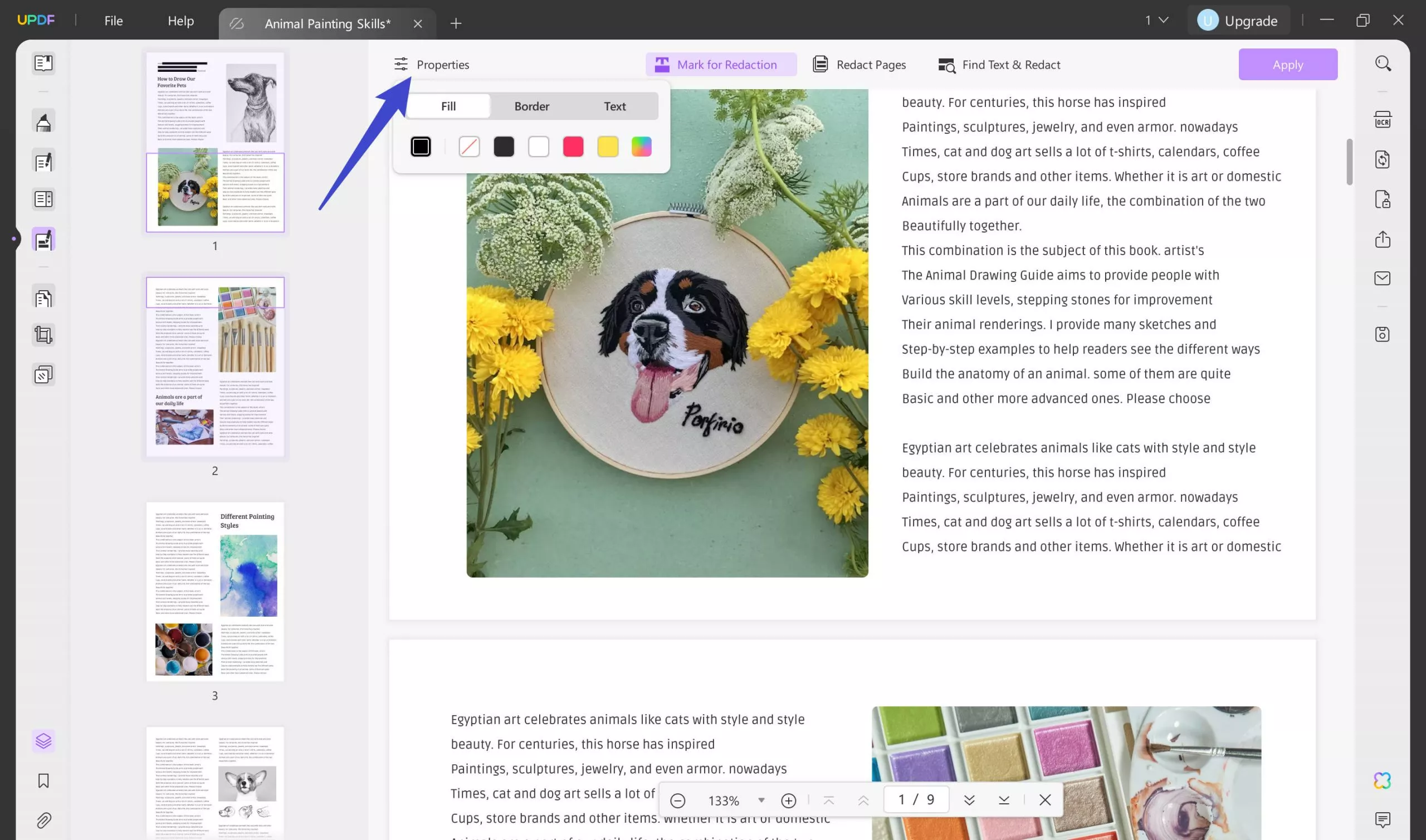The image size is (1426, 840).
Task: Toggle Mark for Redaction mode
Action: click(720, 65)
